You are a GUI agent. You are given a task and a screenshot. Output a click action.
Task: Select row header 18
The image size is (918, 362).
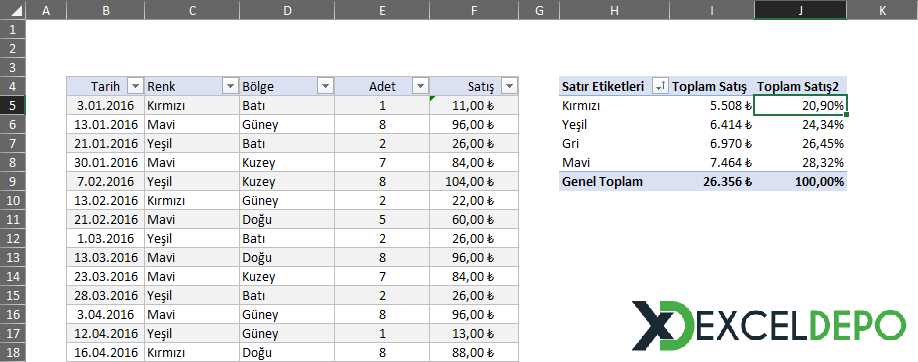(x=13, y=353)
